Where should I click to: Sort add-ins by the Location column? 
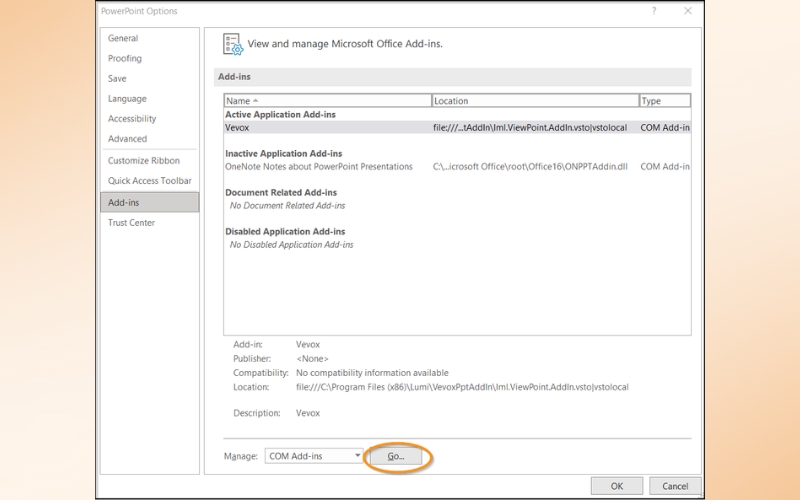535,101
